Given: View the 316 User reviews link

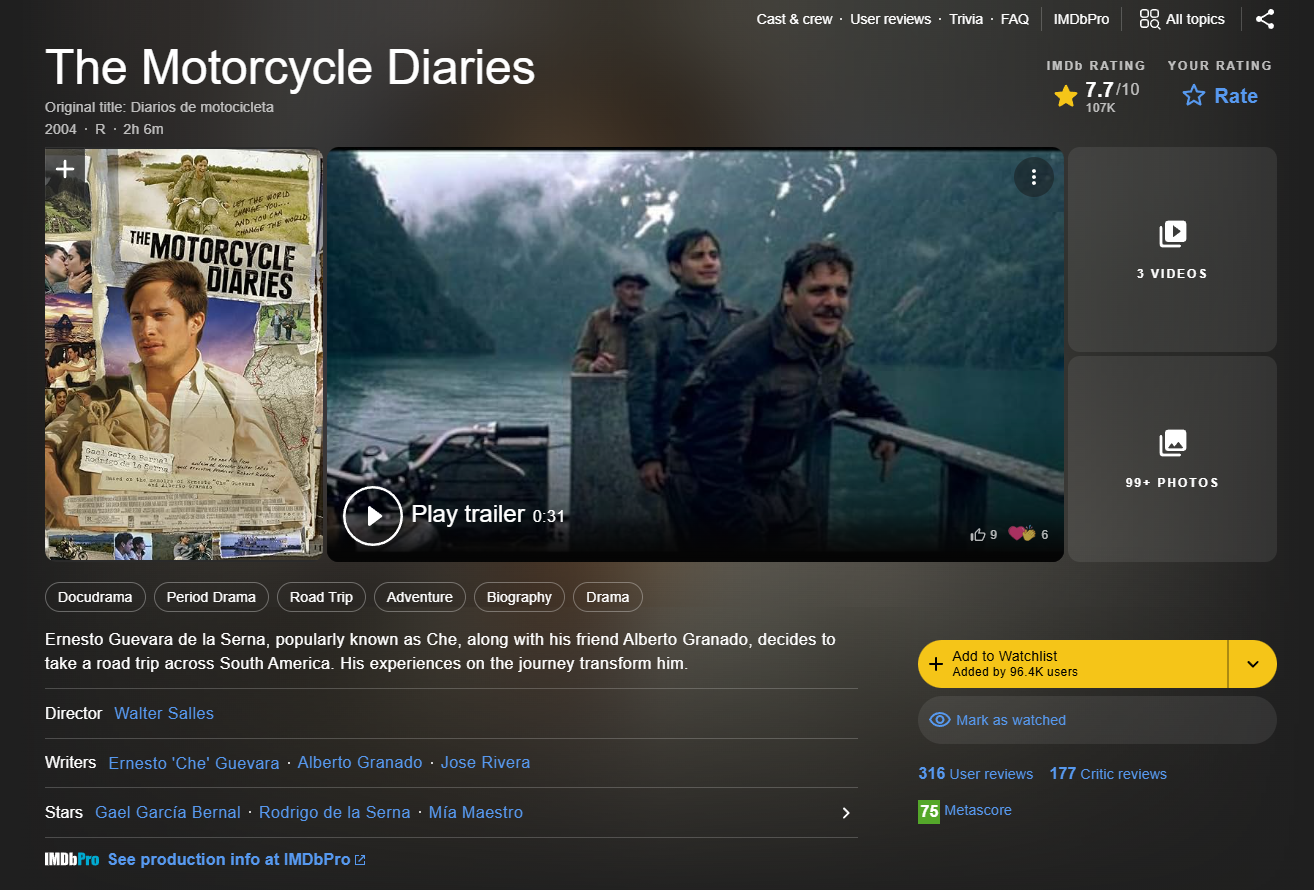Looking at the screenshot, I should [976, 774].
